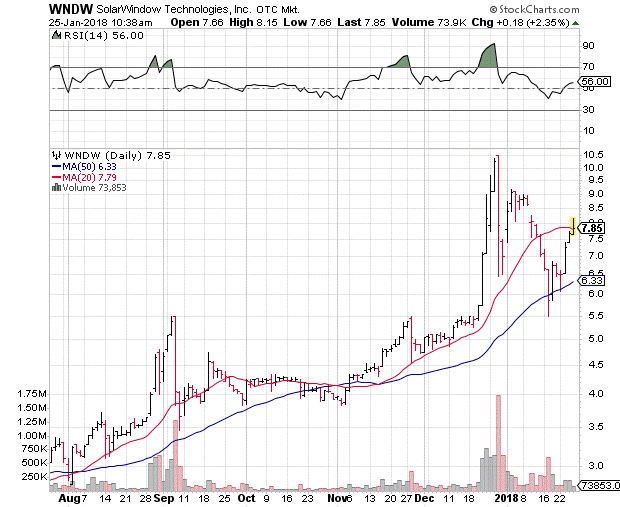The height and width of the screenshot is (507, 620).
Task: Click the WNDW ticker symbol title
Action: point(71,9)
